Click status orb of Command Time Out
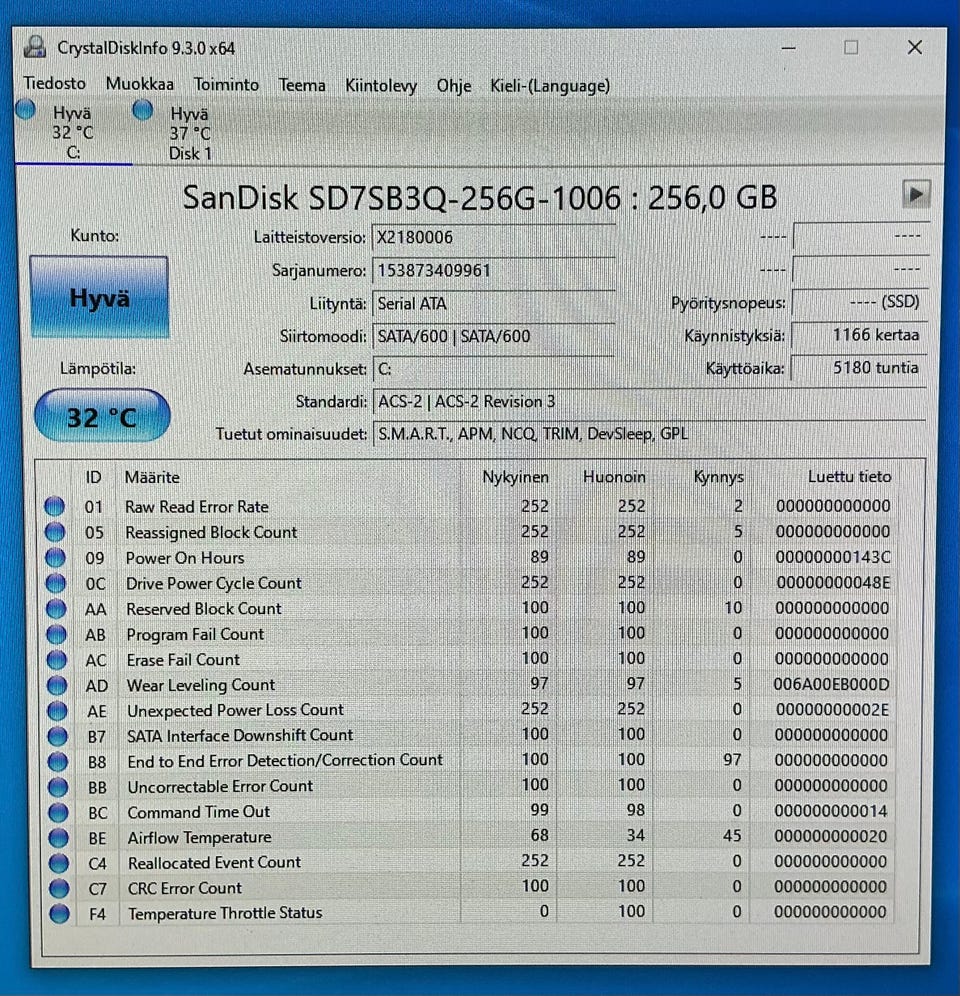This screenshot has width=960, height=996. [58, 812]
